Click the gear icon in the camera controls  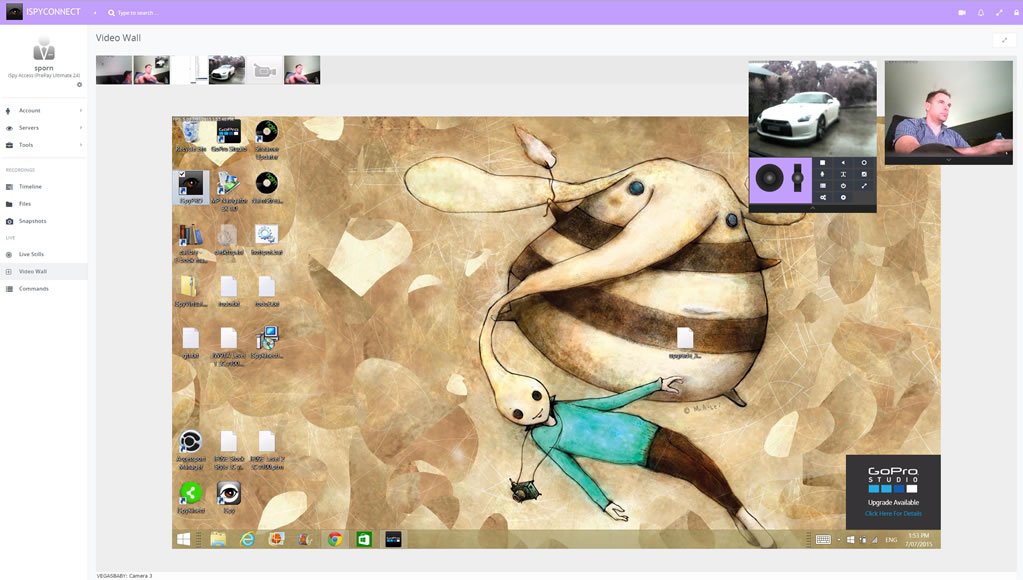point(843,197)
